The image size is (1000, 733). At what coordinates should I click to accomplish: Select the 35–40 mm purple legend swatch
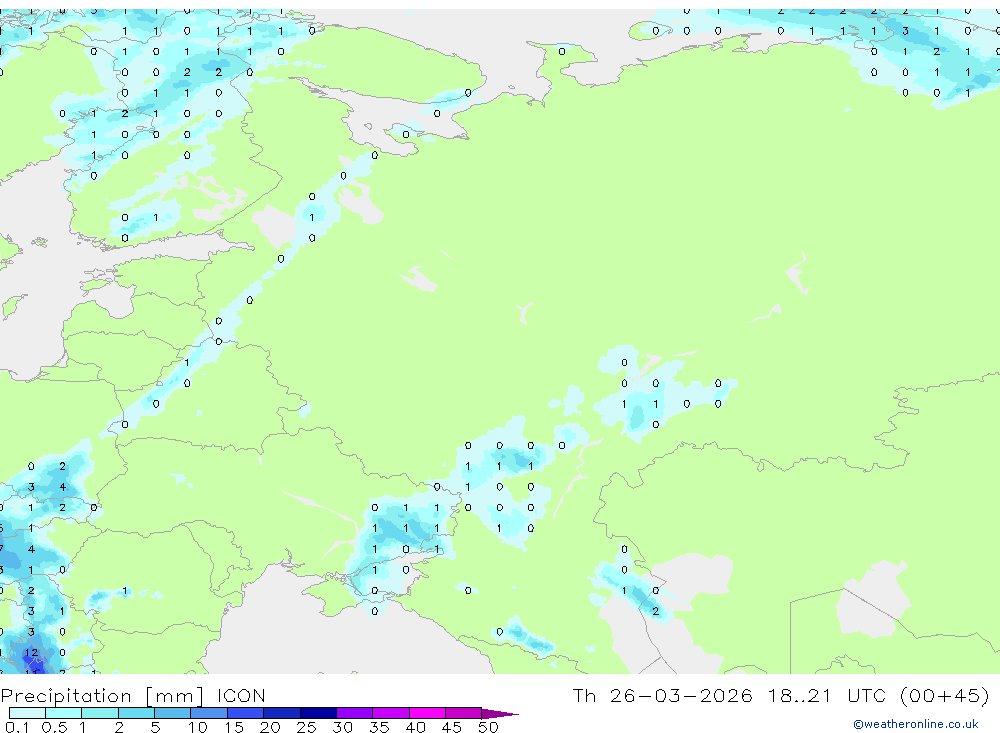tap(391, 713)
